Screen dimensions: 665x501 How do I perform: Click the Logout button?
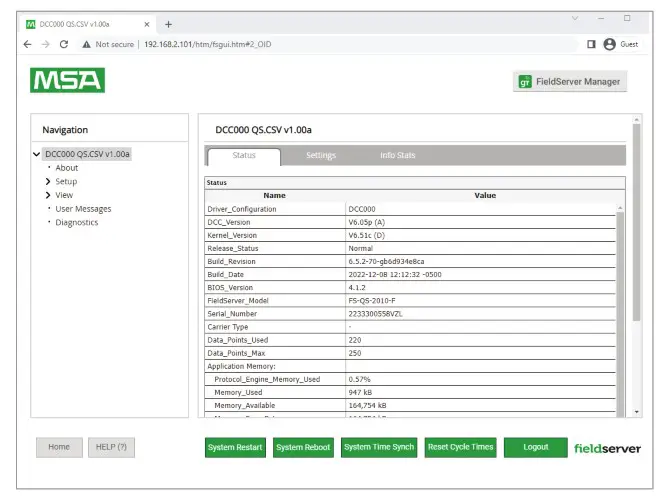(x=535, y=447)
